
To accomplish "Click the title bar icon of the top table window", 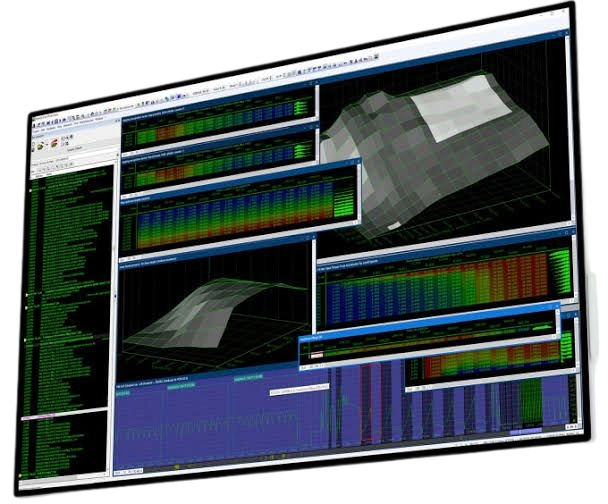I will coord(125,115).
